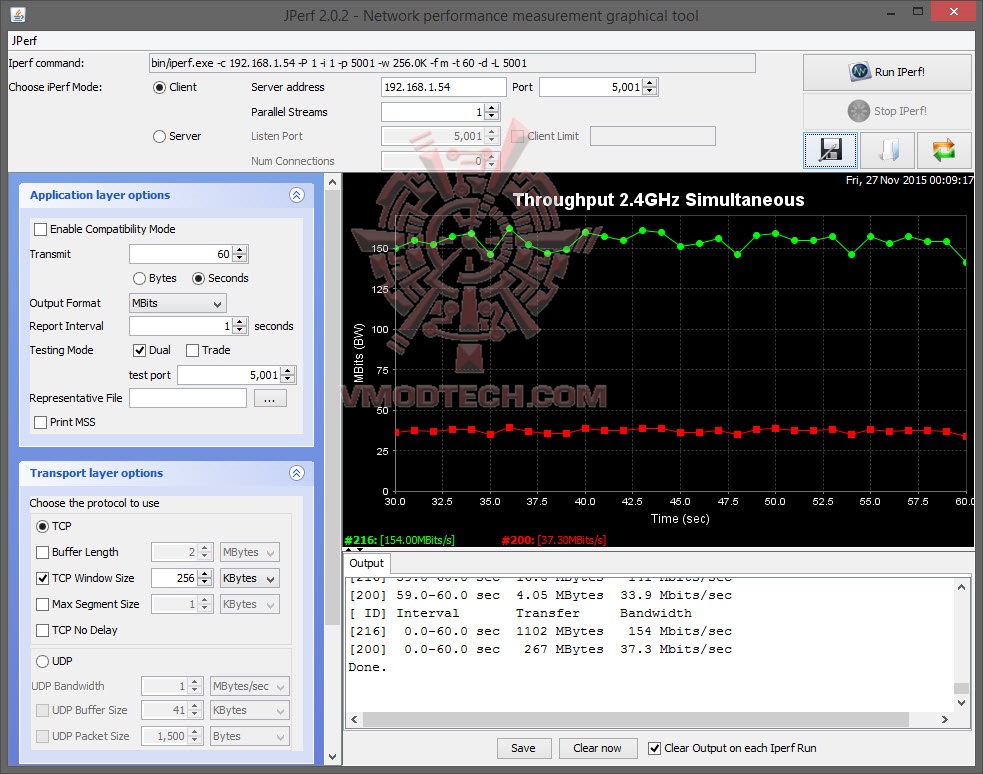Increase Parallel Streams stepper value
The width and height of the screenshot is (983, 774).
pos(492,108)
